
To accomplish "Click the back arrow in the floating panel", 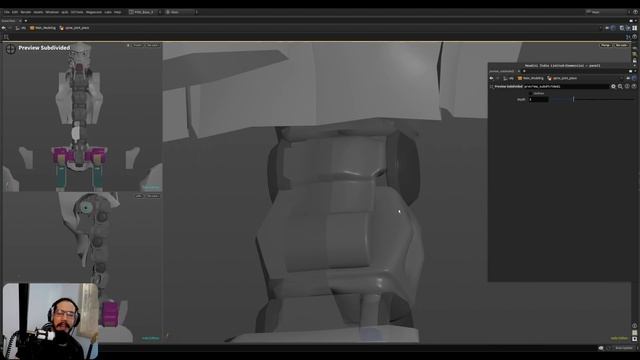I will 491,78.
